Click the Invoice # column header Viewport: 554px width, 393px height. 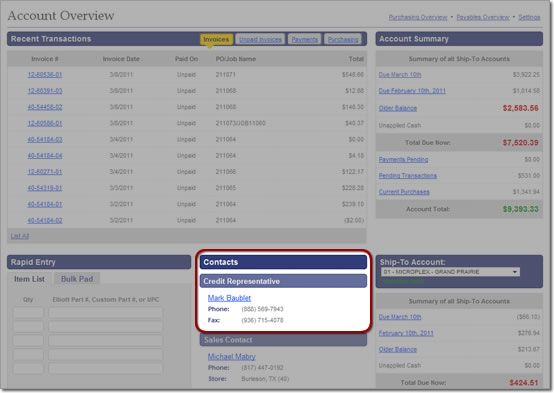coord(45,59)
